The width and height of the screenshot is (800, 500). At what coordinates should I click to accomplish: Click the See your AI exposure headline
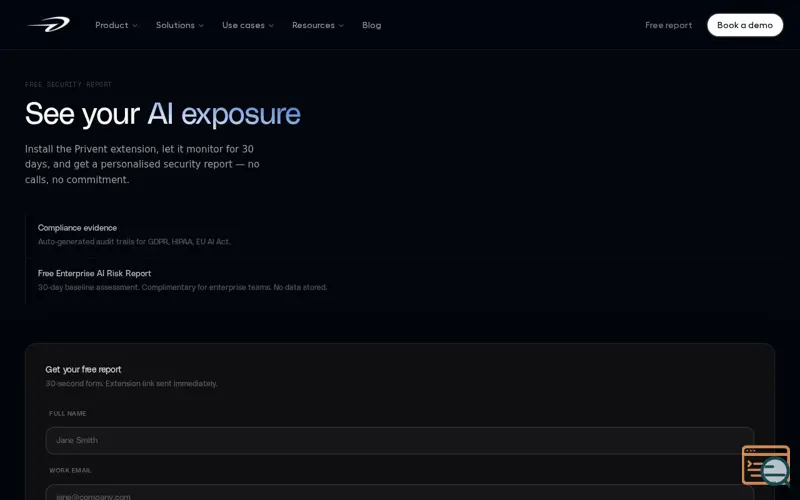pyautogui.click(x=163, y=113)
